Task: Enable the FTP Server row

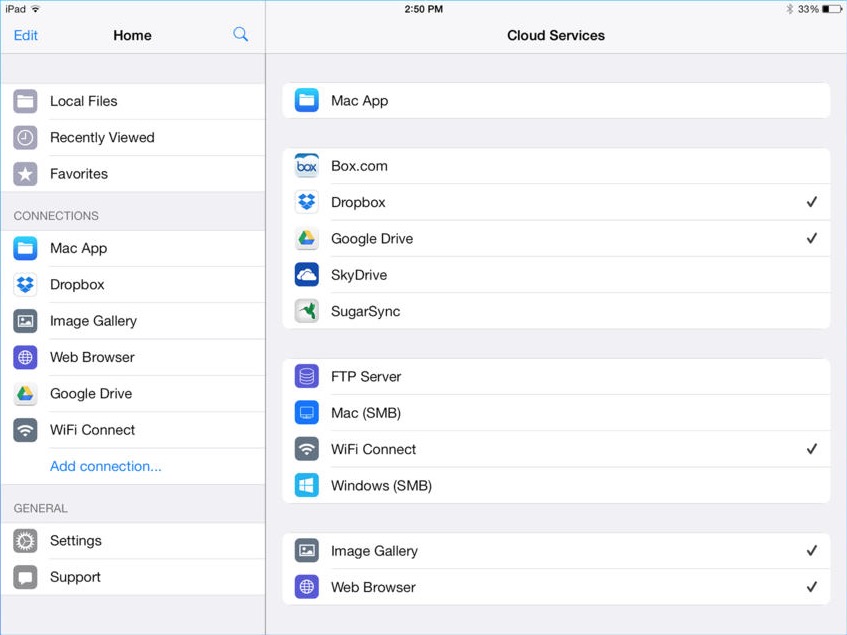Action: [556, 376]
